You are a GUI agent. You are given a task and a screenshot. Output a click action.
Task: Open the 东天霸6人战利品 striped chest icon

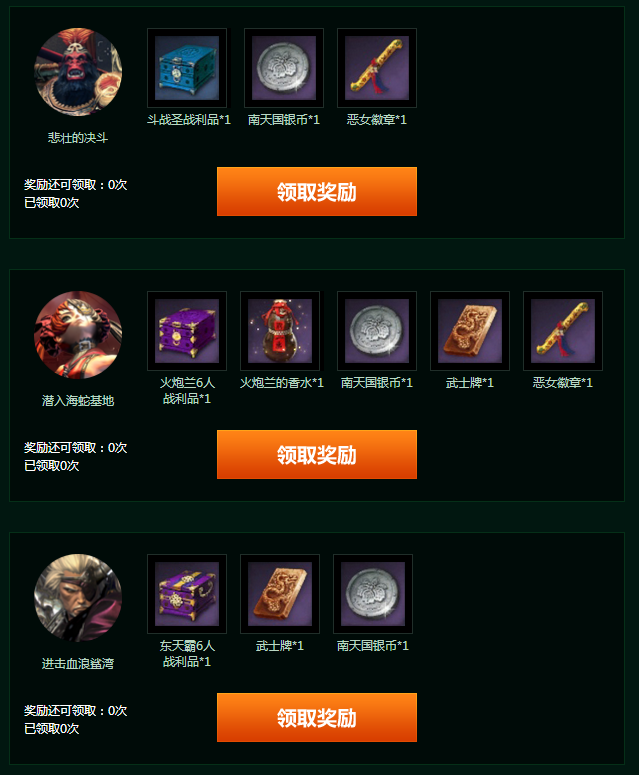[x=187, y=594]
